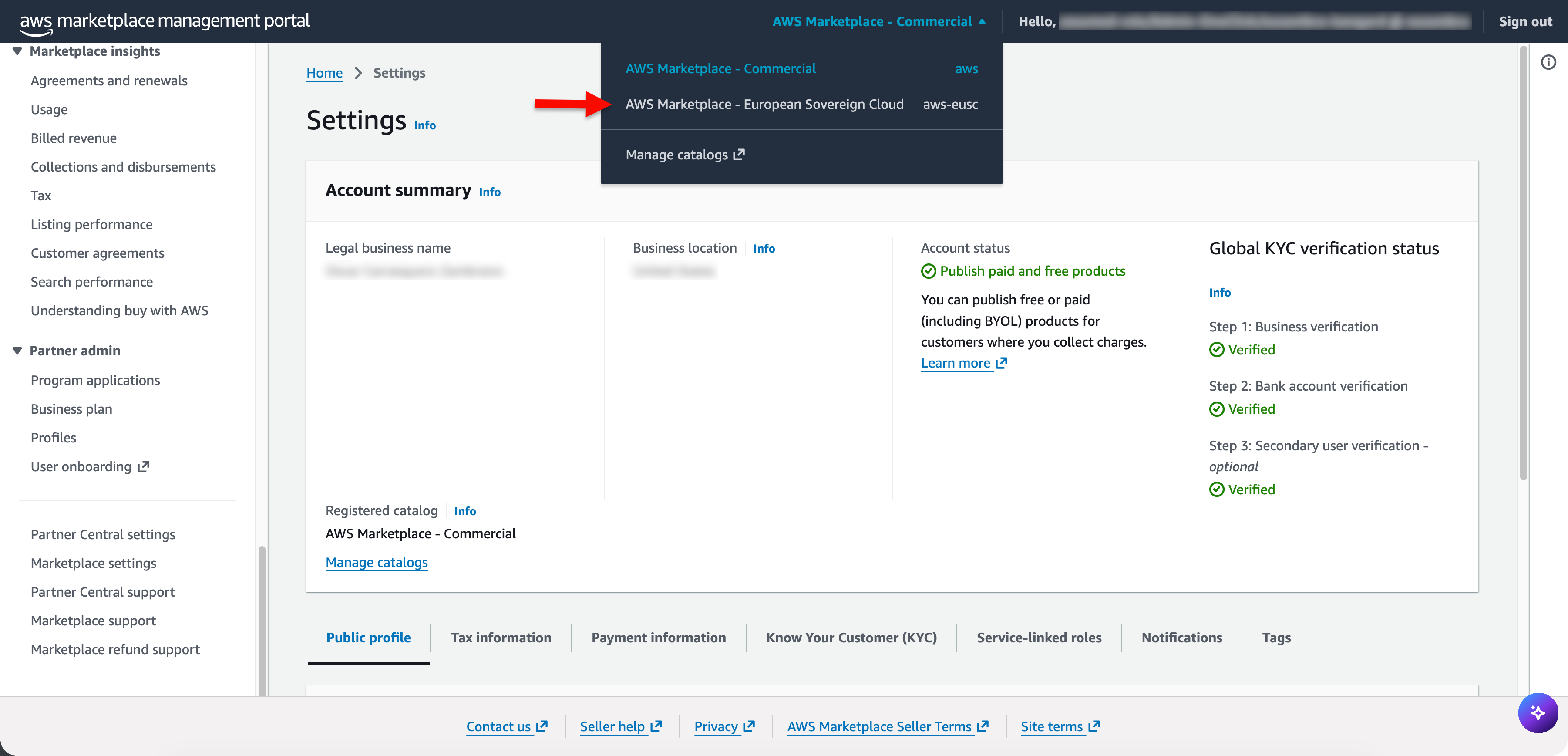Viewport: 1568px width, 756px height.
Task: Click Privacy footer link
Action: coord(724,726)
